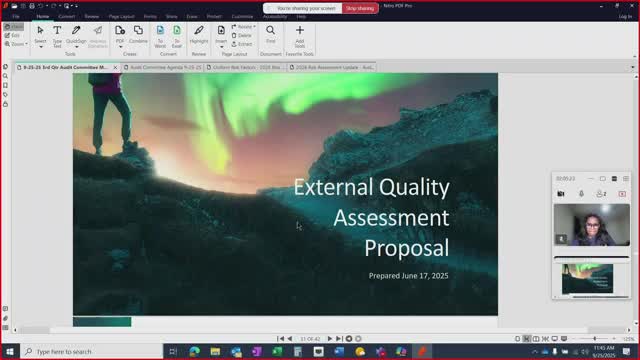
Task: Select the Hand tool
Action: (x=14, y=27)
